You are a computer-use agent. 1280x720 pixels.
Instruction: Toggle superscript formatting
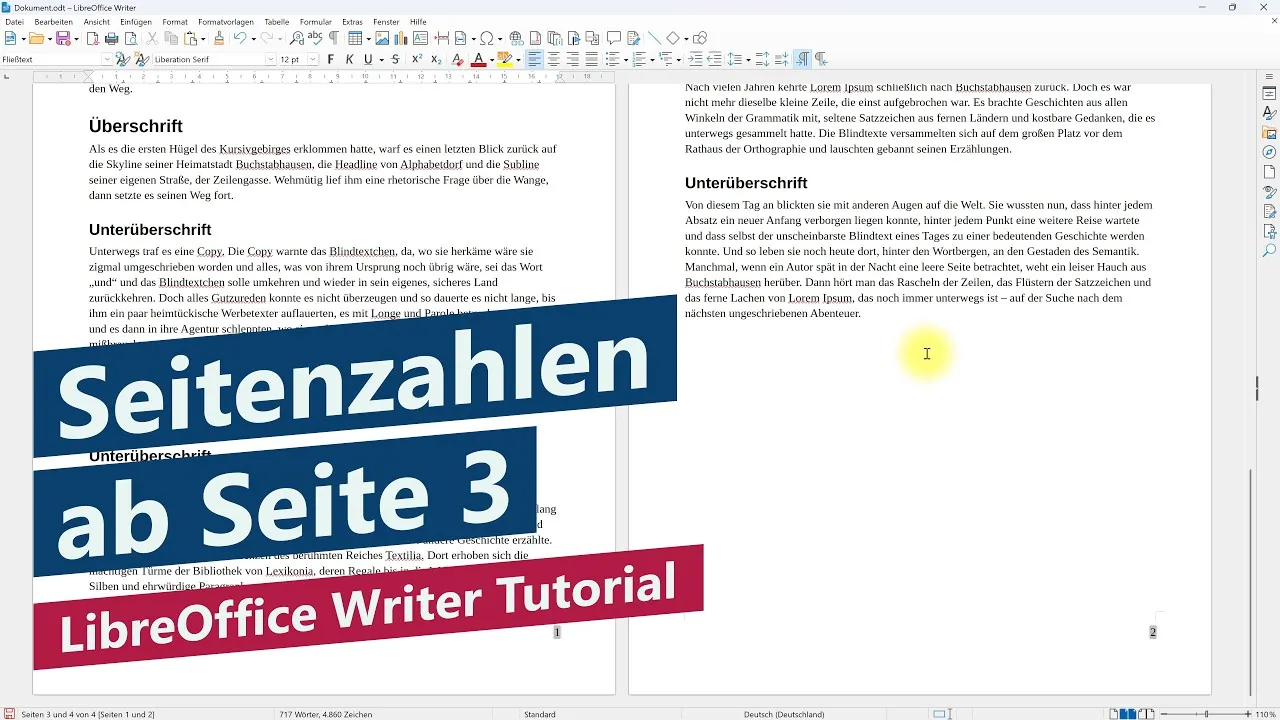[x=417, y=59]
